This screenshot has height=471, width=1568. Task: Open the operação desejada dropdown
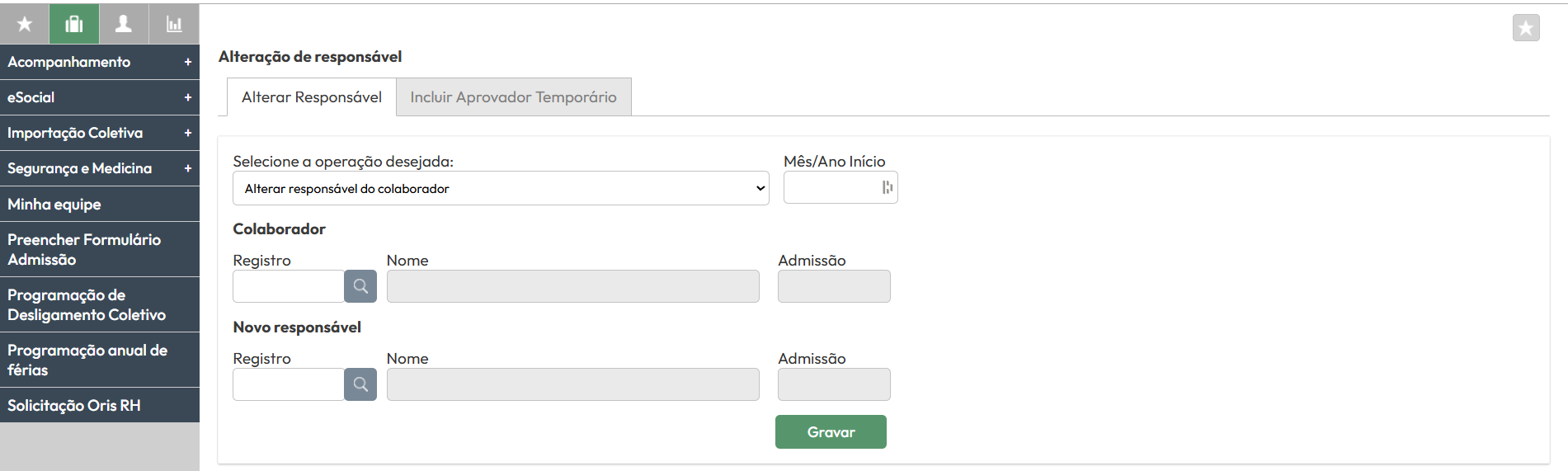coord(501,188)
